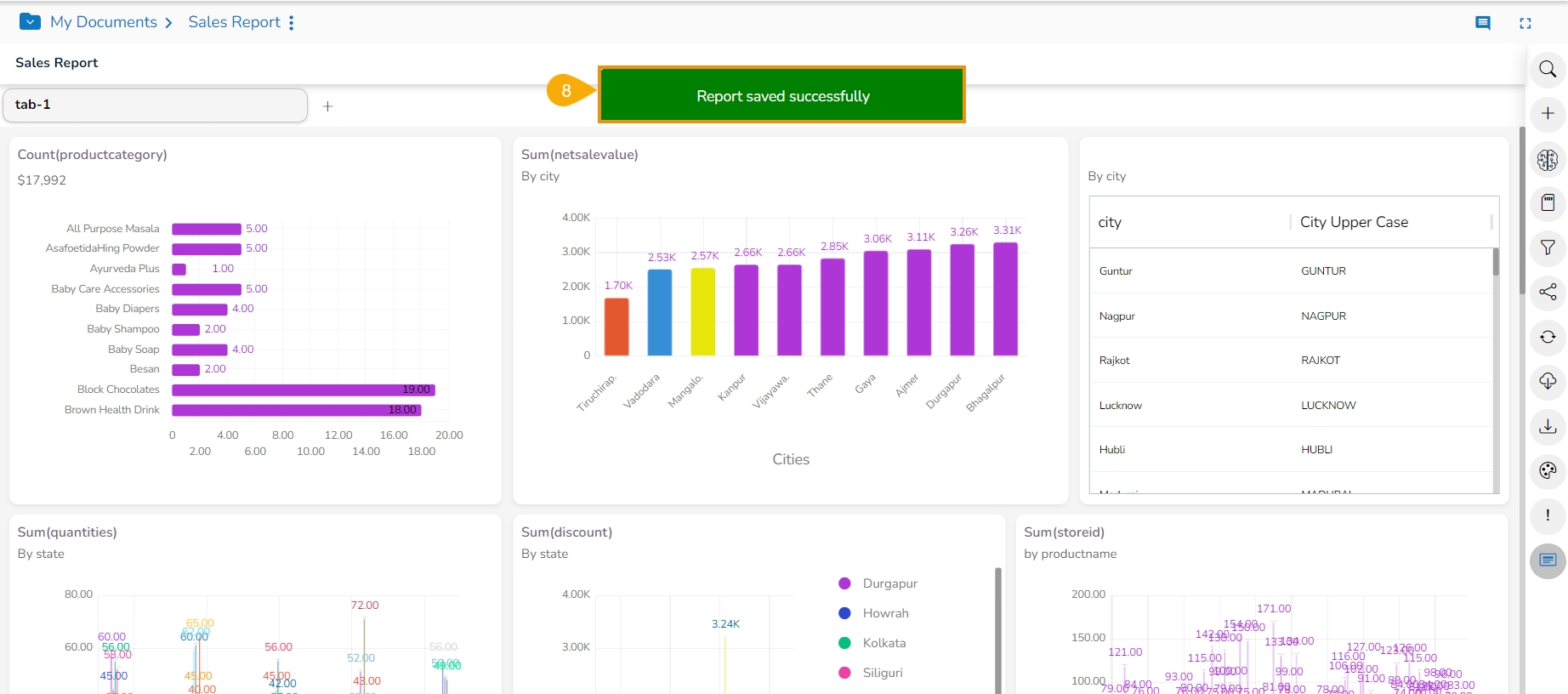1568x694 pixels.
Task: Click the cloud download icon
Action: (x=1548, y=381)
